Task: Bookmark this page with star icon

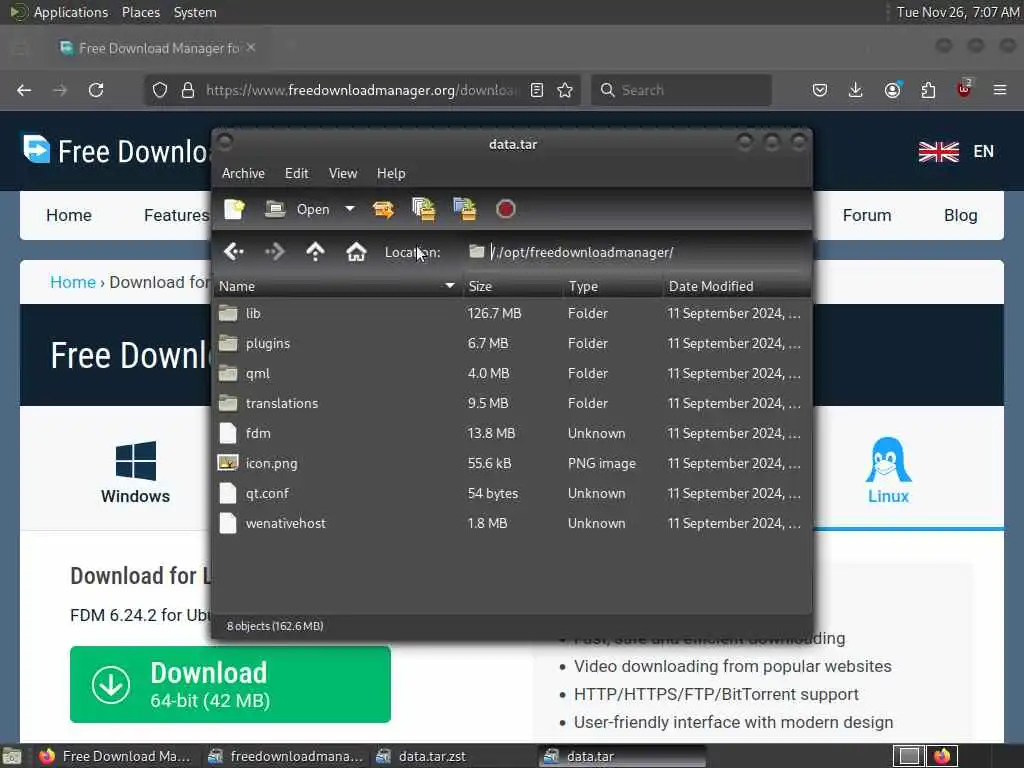Action: point(566,90)
